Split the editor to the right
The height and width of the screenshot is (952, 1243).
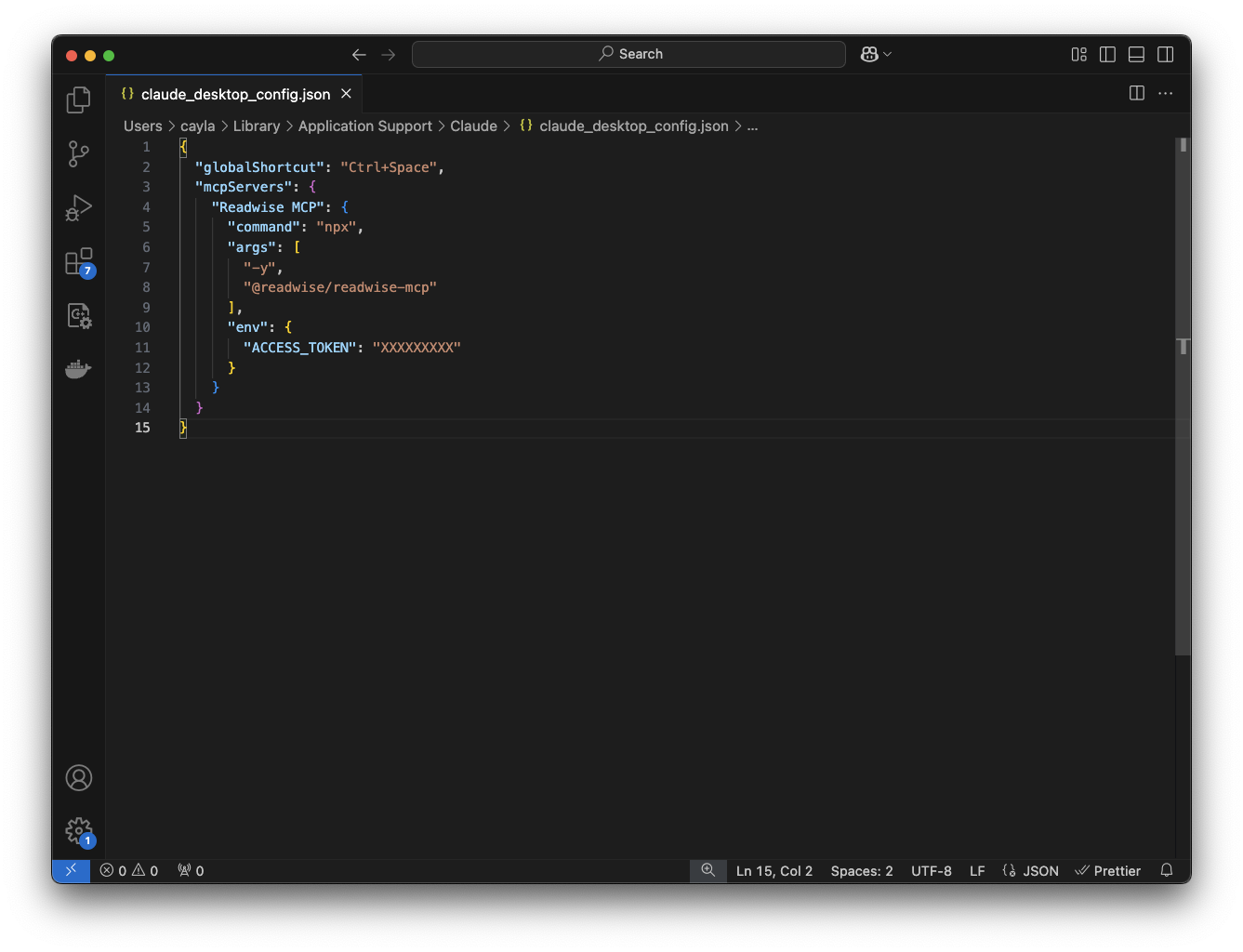click(1136, 93)
